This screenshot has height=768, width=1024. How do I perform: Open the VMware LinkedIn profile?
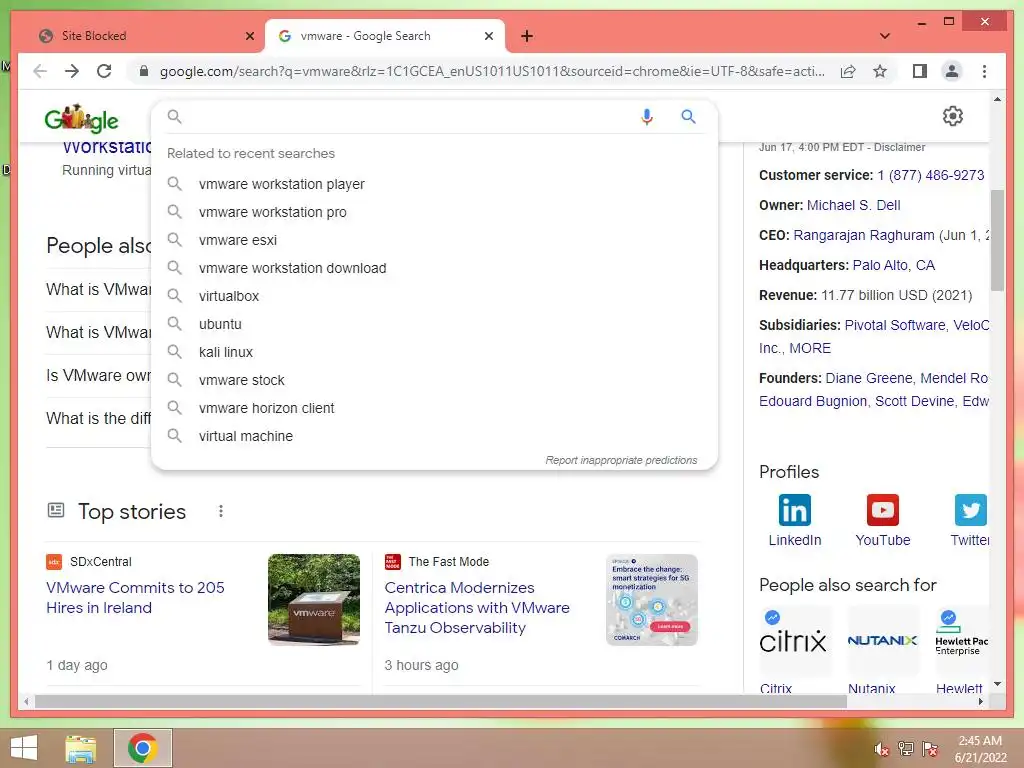click(x=795, y=520)
